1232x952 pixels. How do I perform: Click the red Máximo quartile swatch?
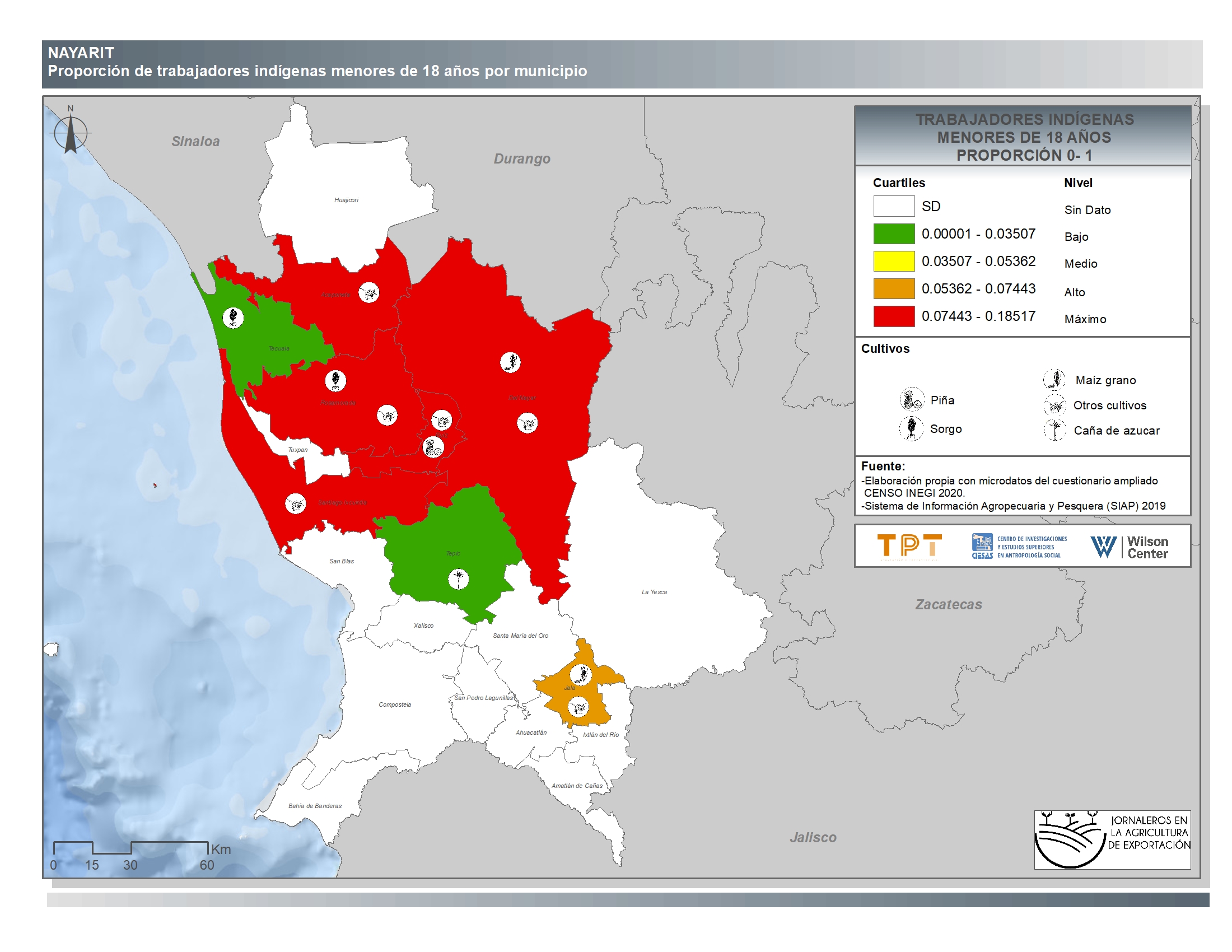pyautogui.click(x=894, y=316)
